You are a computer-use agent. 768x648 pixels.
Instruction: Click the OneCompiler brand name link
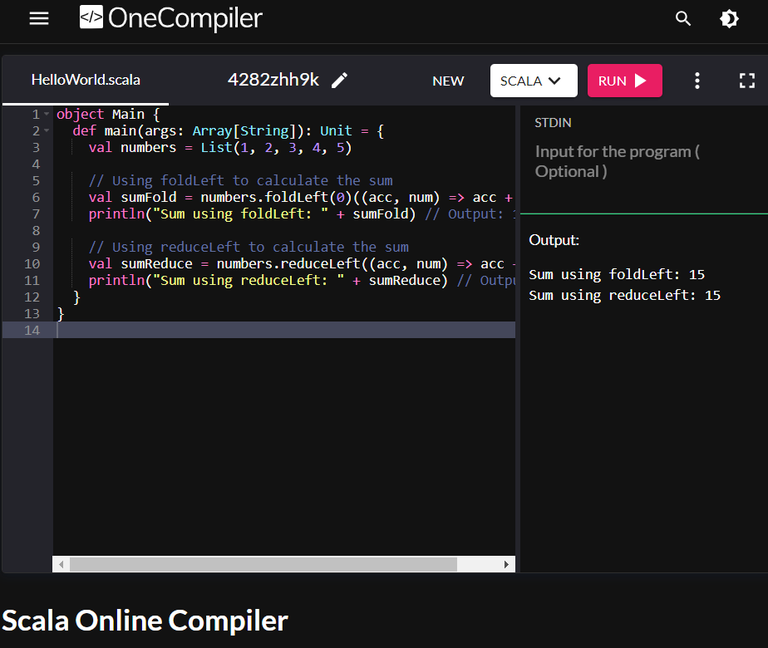[185, 19]
